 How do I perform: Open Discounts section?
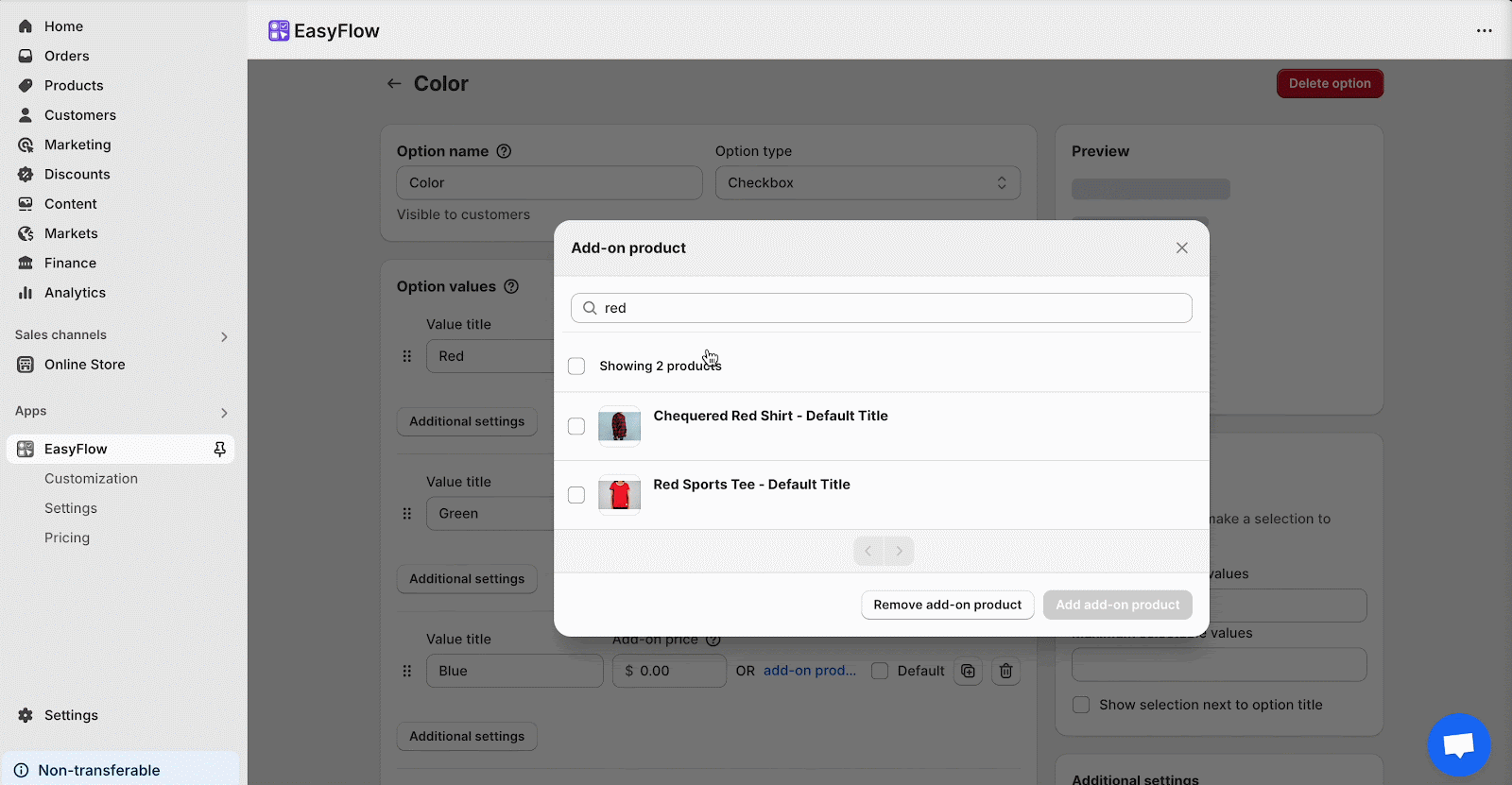(77, 174)
